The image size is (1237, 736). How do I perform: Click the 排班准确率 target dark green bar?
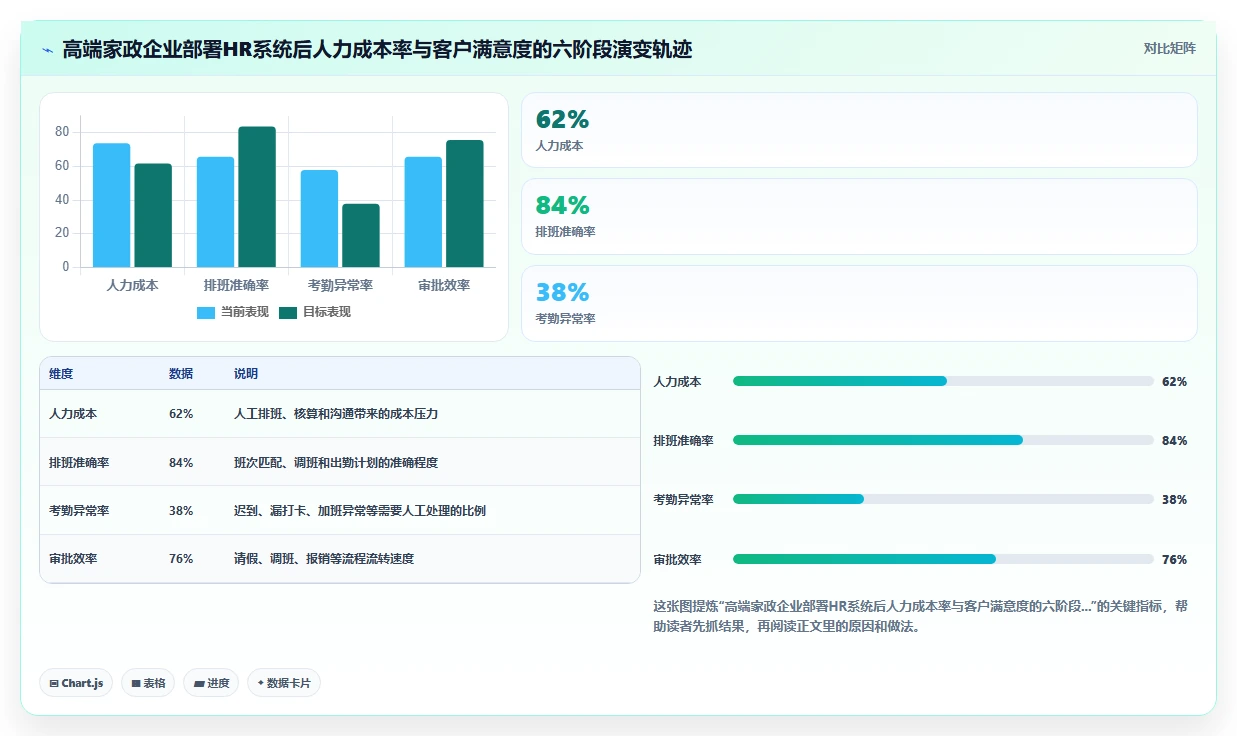[x=257, y=197]
